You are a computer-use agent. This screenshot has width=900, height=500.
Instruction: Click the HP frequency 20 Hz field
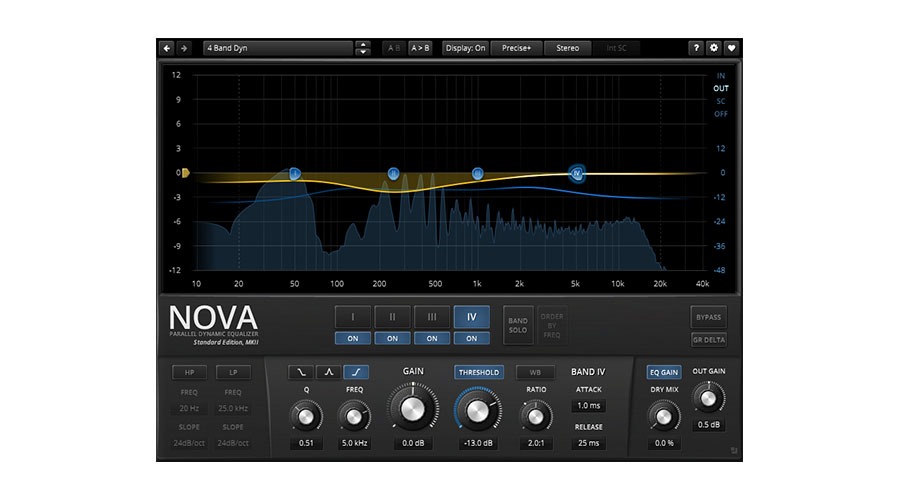click(x=189, y=409)
